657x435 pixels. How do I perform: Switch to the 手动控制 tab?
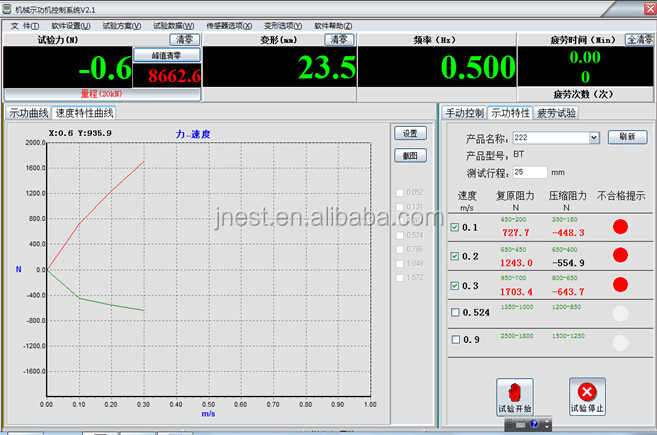point(465,113)
